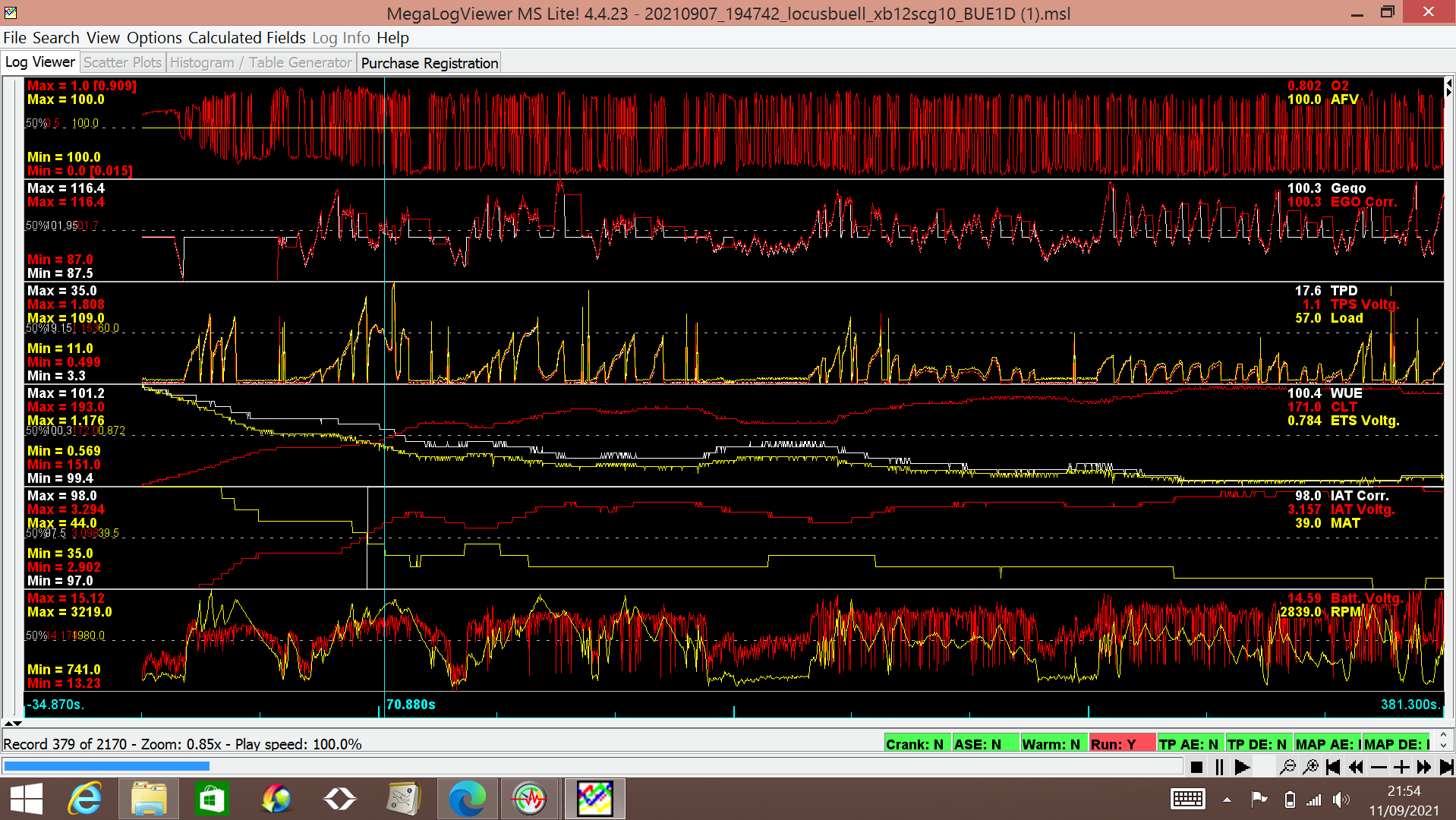Show hidden tray icons with the up arrow
This screenshot has width=1456, height=820.
click(1227, 799)
